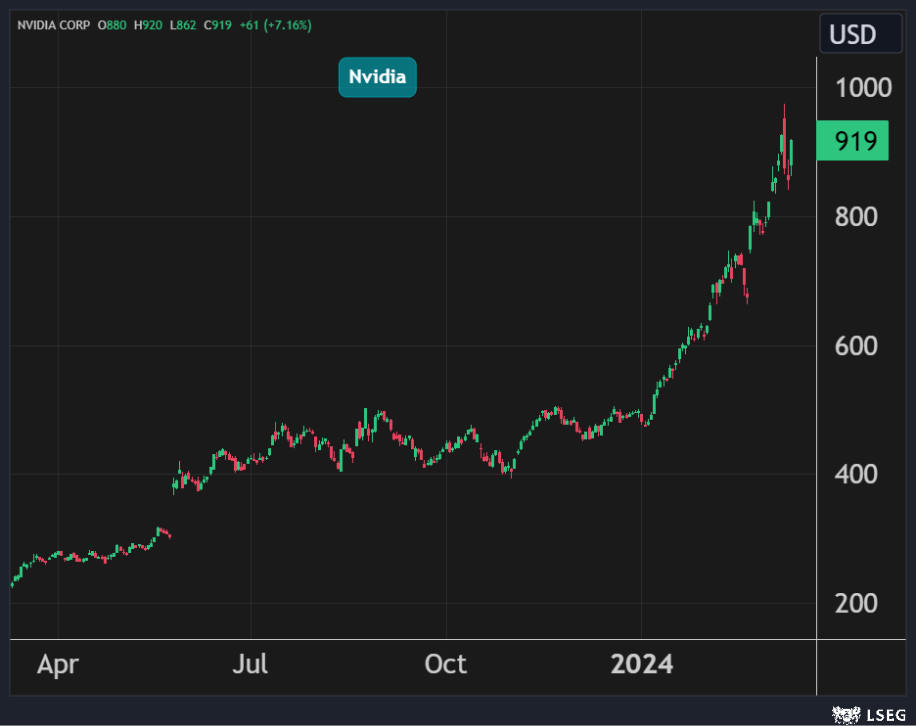Select the Oct time axis label
The width and height of the screenshot is (916, 726).
[x=445, y=665]
